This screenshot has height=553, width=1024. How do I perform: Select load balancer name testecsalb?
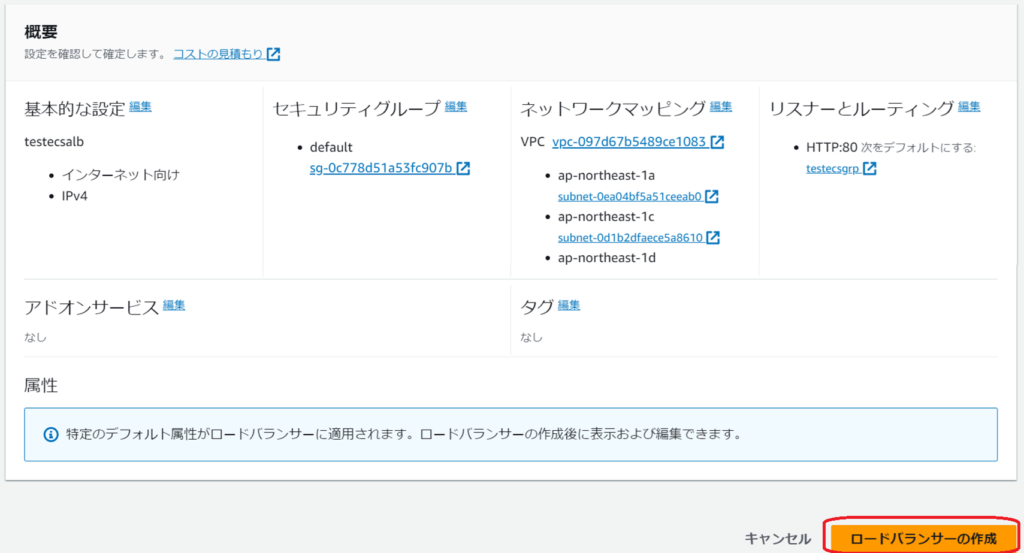click(x=54, y=142)
